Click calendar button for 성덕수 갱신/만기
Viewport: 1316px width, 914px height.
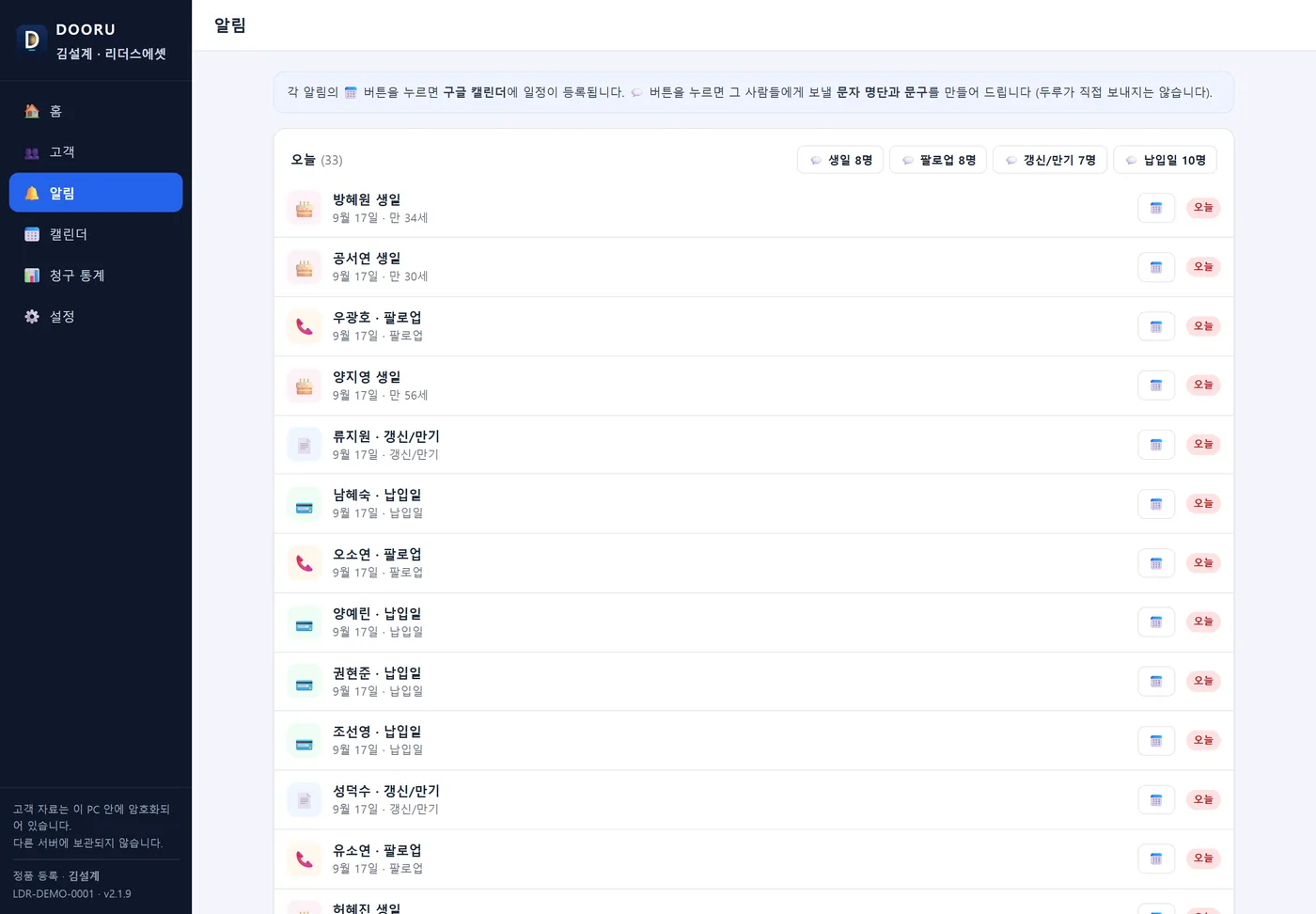1156,800
